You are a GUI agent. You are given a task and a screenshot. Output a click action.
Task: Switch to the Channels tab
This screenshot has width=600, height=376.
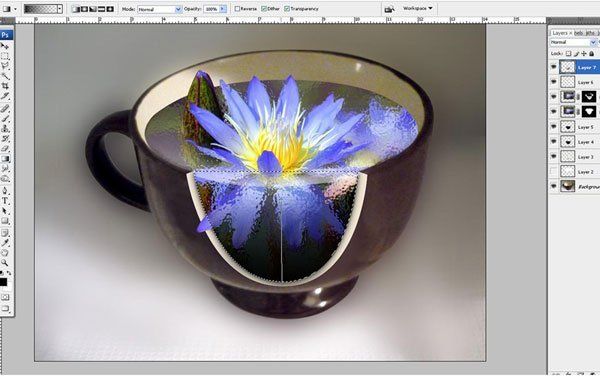(x=578, y=33)
